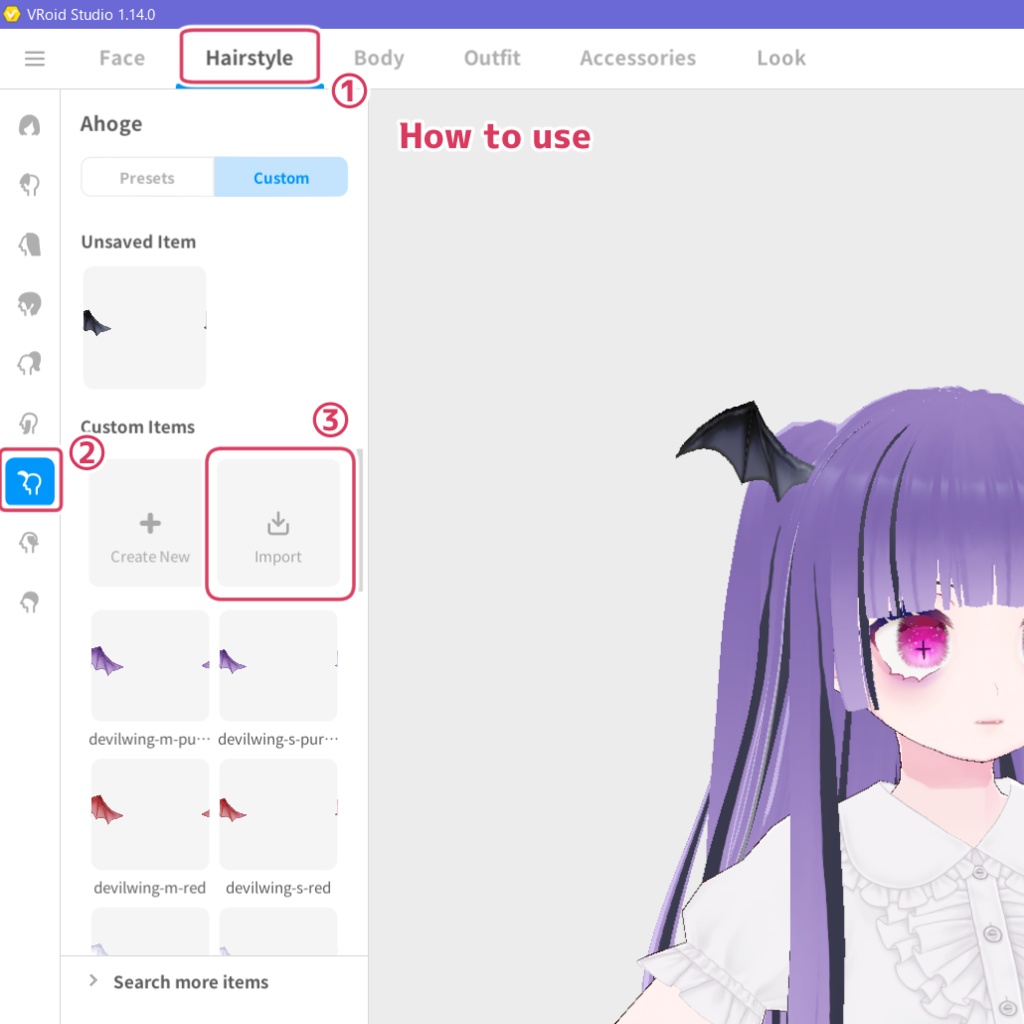The height and width of the screenshot is (1024, 1024).
Task: Select the Unsaved Item devil wing thumbnail
Action: [144, 327]
